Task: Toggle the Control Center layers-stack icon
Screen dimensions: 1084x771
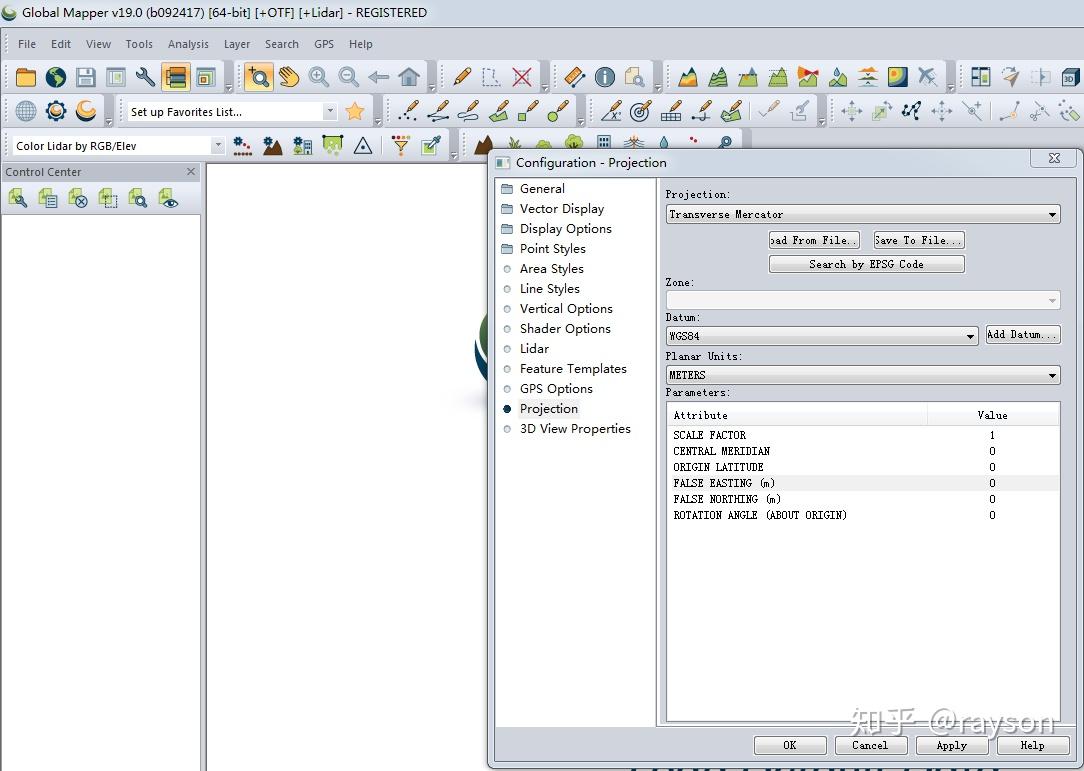Action: (x=176, y=77)
